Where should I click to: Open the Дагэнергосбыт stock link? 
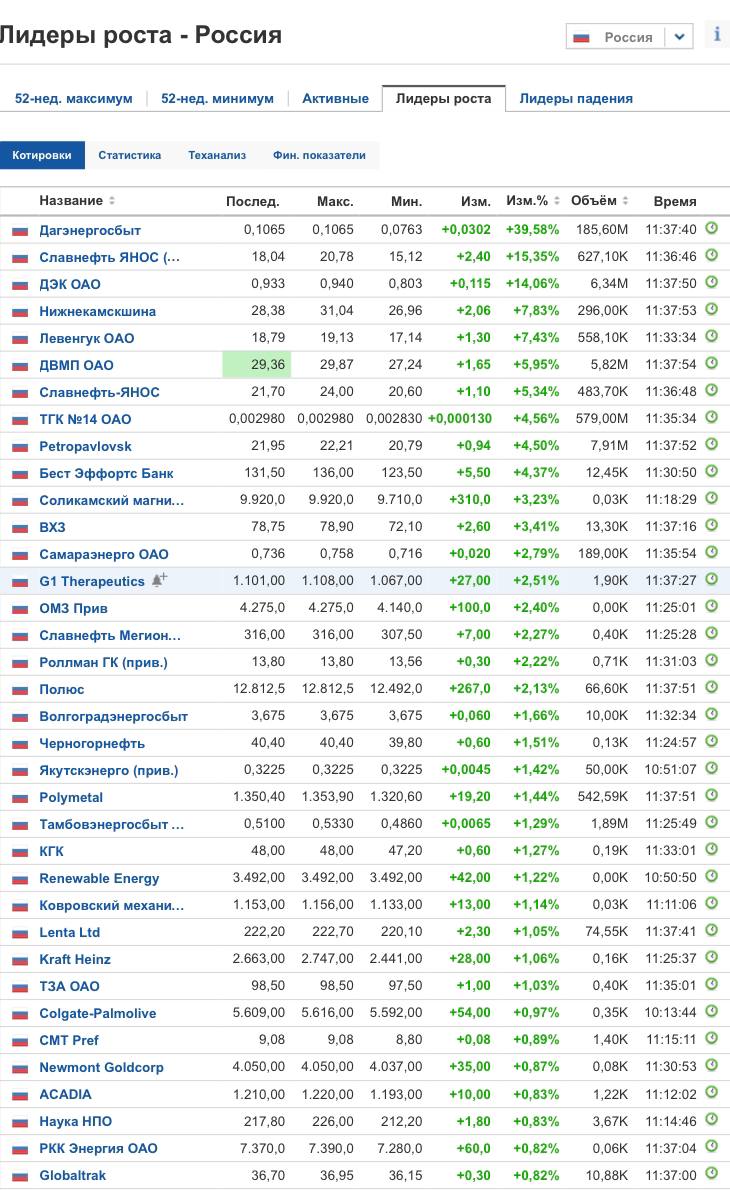click(90, 230)
